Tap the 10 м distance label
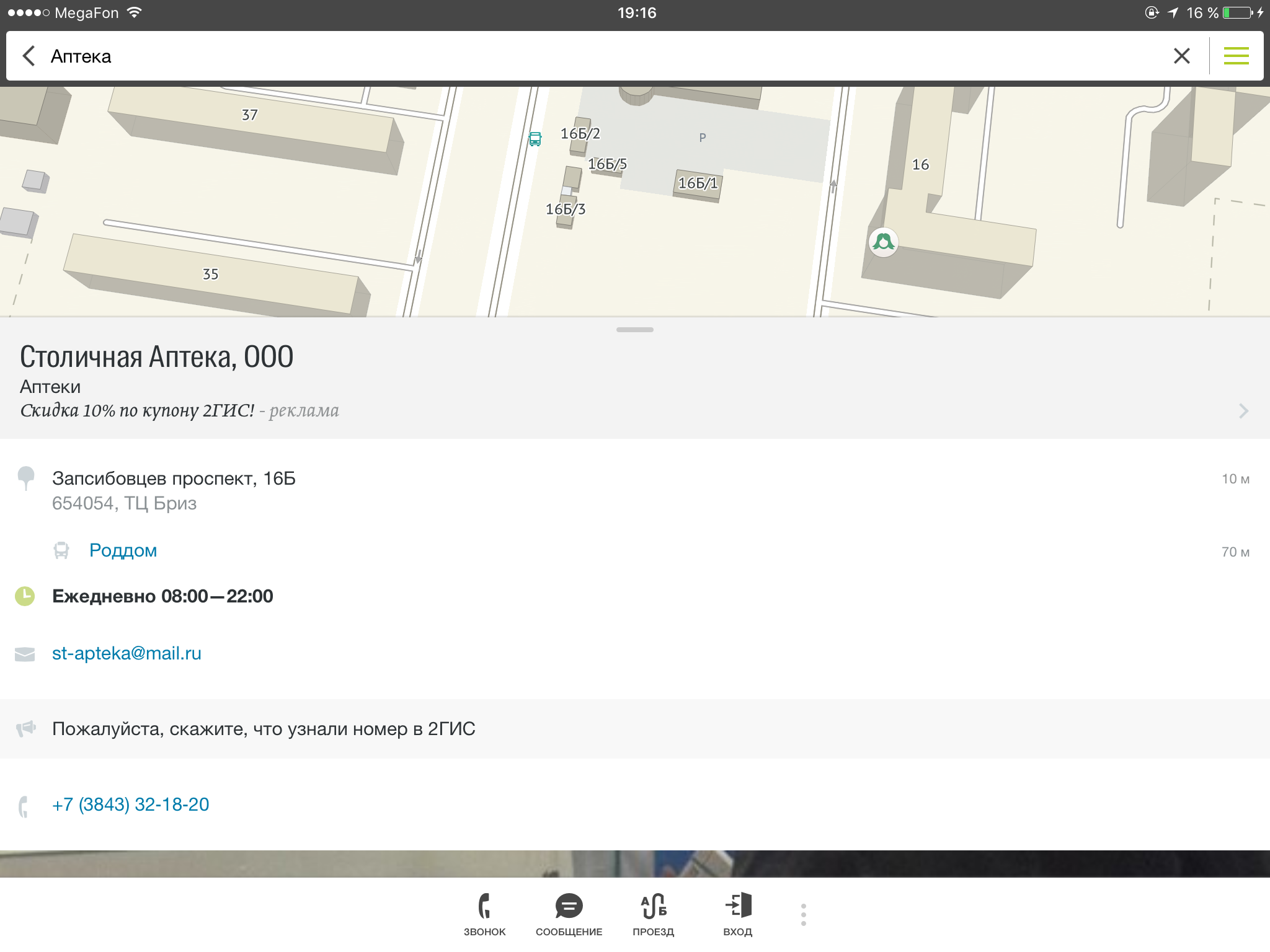This screenshot has height=952, width=1270. coord(1235,479)
